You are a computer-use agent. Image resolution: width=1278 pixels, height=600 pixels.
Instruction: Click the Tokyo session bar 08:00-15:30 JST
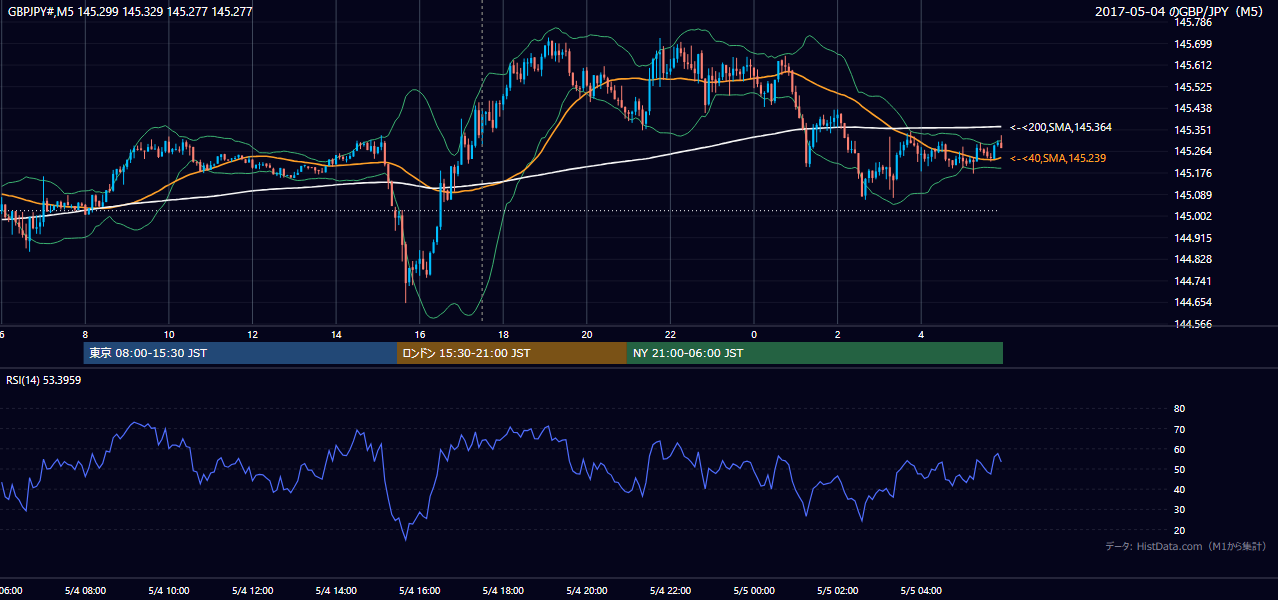(x=240, y=353)
